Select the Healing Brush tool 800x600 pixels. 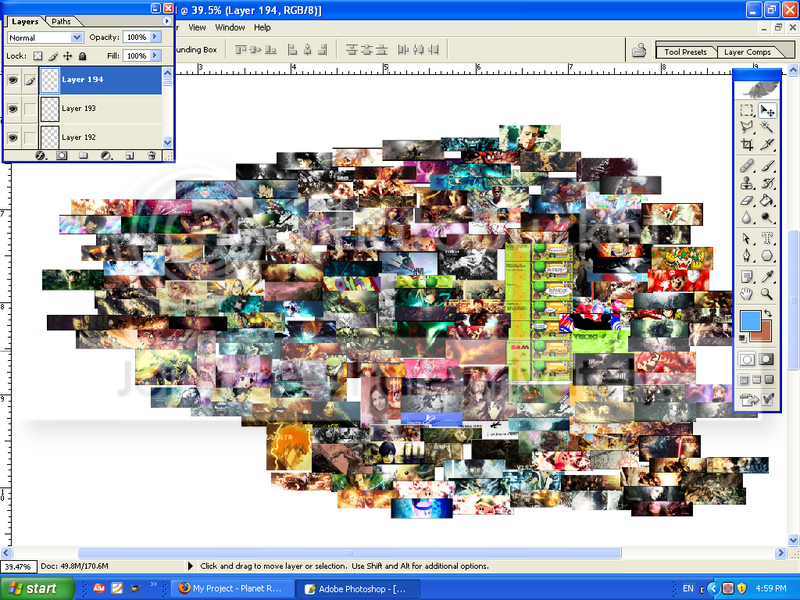(x=747, y=166)
